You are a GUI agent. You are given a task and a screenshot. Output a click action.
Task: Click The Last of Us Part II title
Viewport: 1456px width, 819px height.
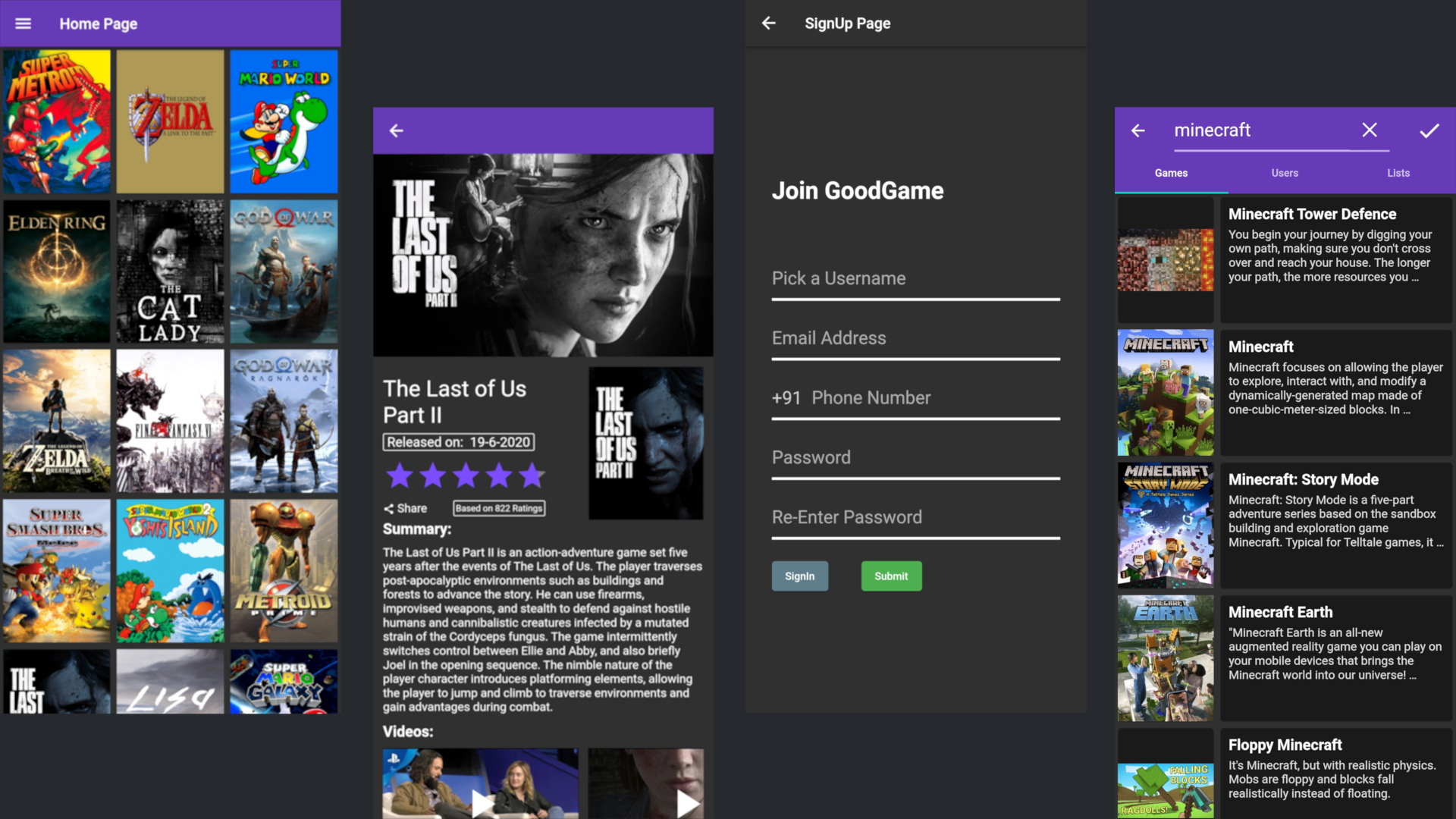[x=455, y=402]
